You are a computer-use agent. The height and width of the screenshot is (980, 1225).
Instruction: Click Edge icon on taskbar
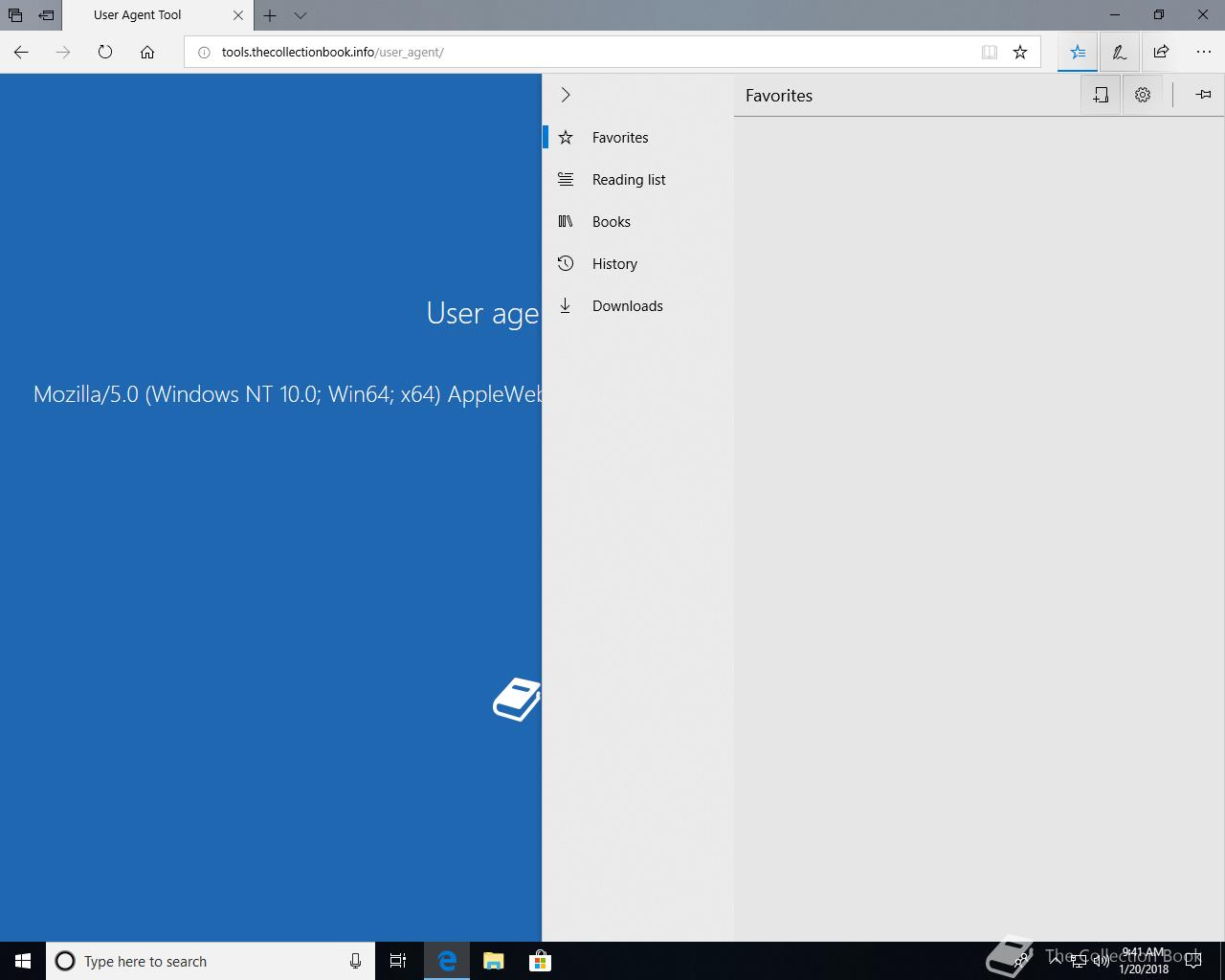pos(447,961)
